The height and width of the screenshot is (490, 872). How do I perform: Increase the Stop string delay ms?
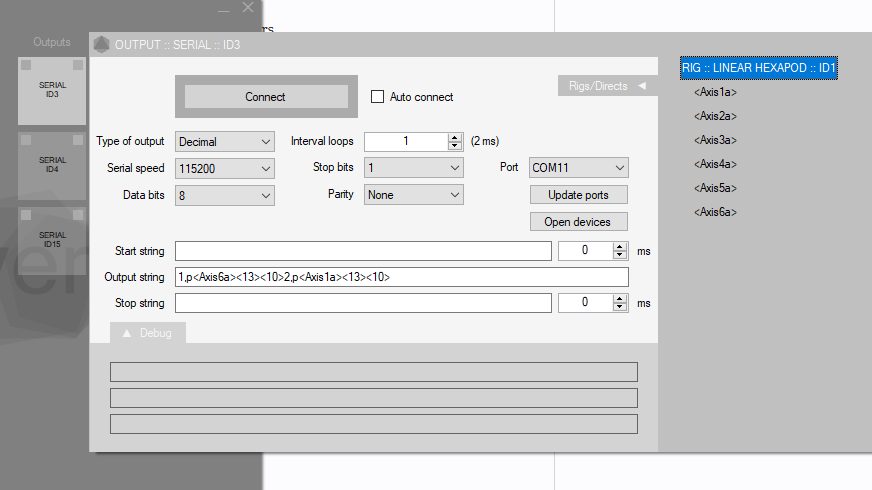[x=620, y=299]
